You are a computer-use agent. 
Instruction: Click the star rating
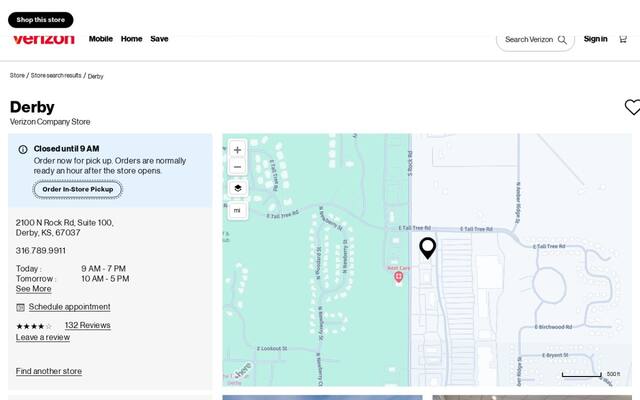[x=34, y=326]
